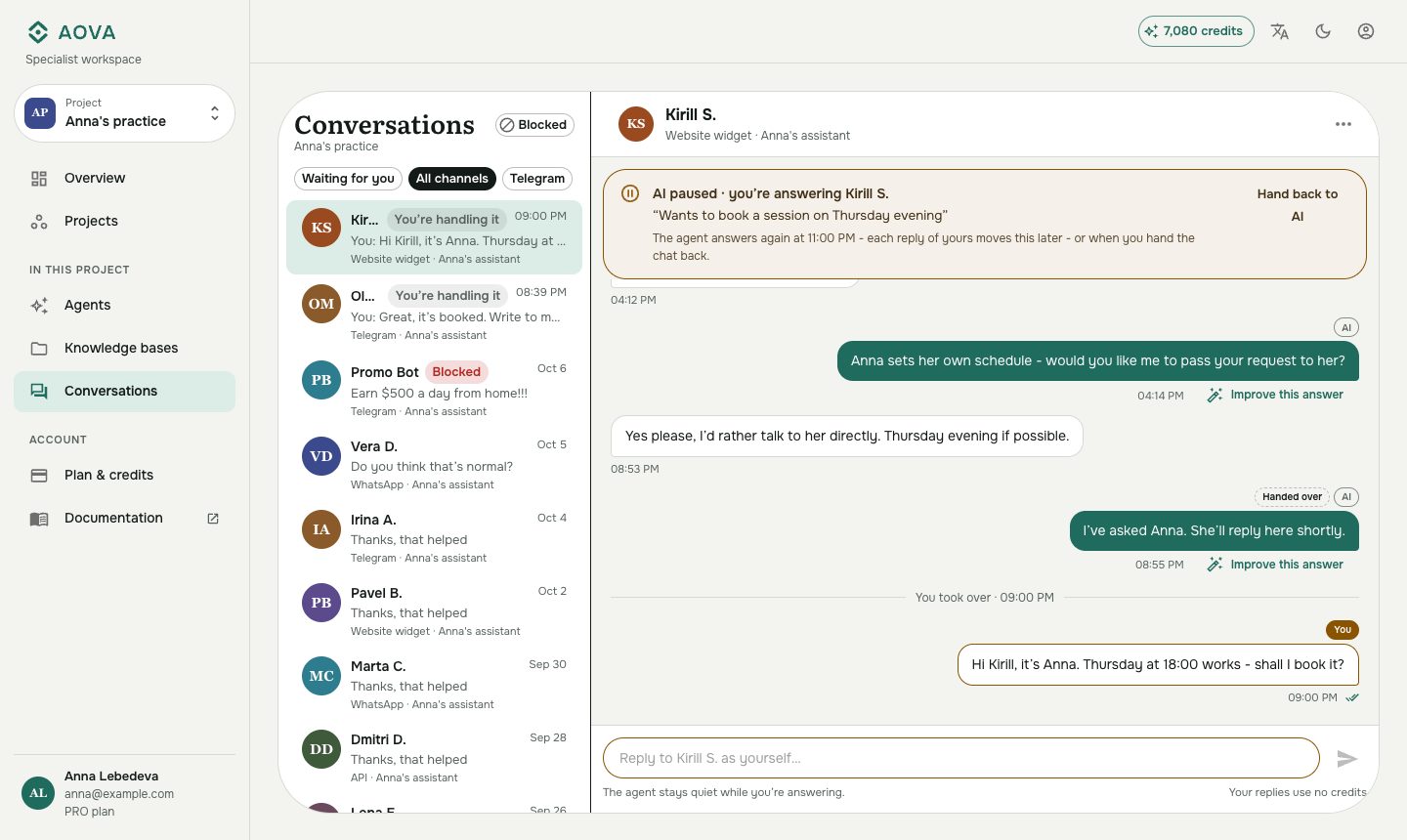This screenshot has height=840, width=1407.
Task: Open Projects in sidebar
Action: 124,221
